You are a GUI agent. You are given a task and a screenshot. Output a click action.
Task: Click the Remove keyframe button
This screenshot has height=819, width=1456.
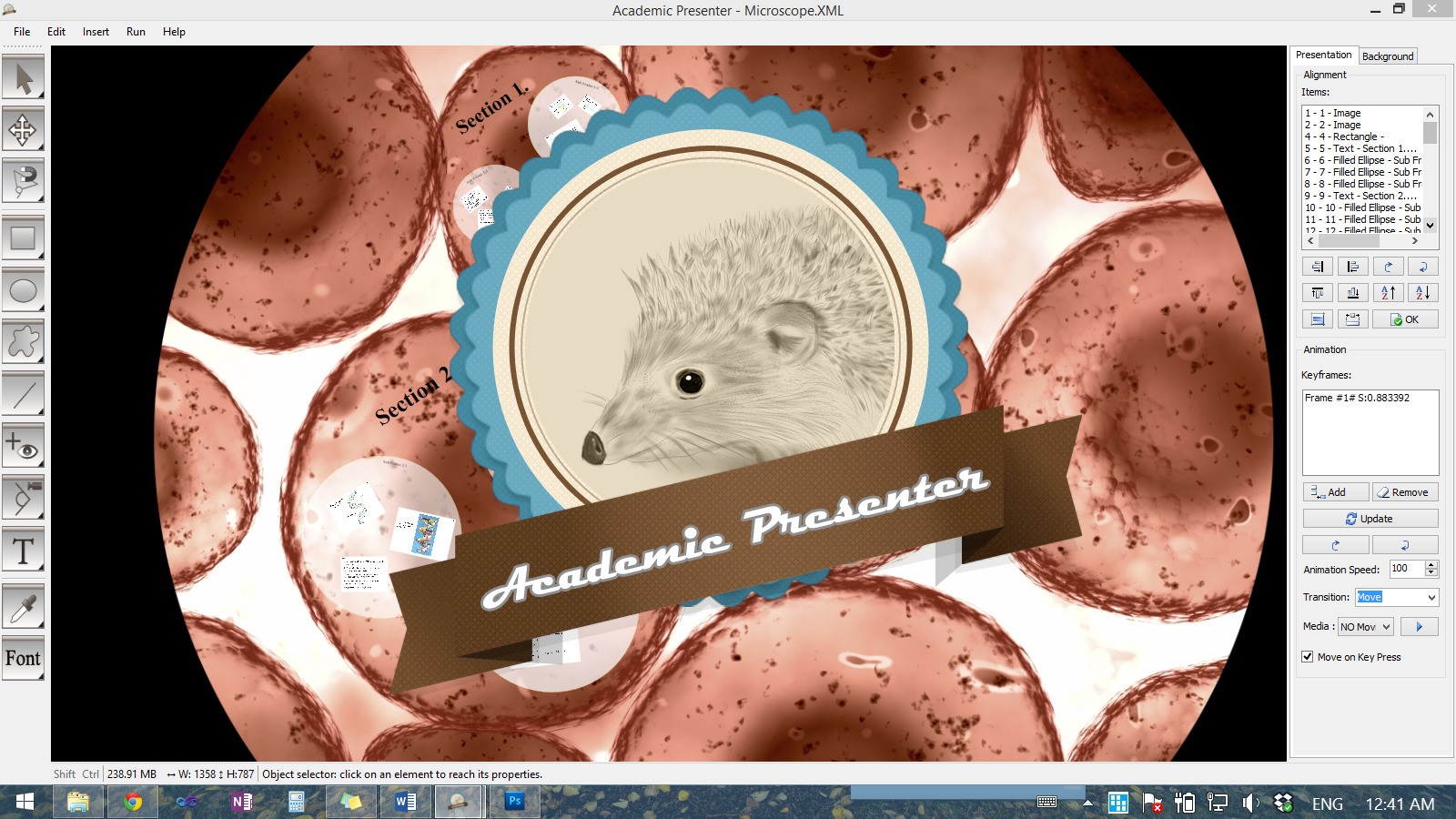[x=1404, y=492]
